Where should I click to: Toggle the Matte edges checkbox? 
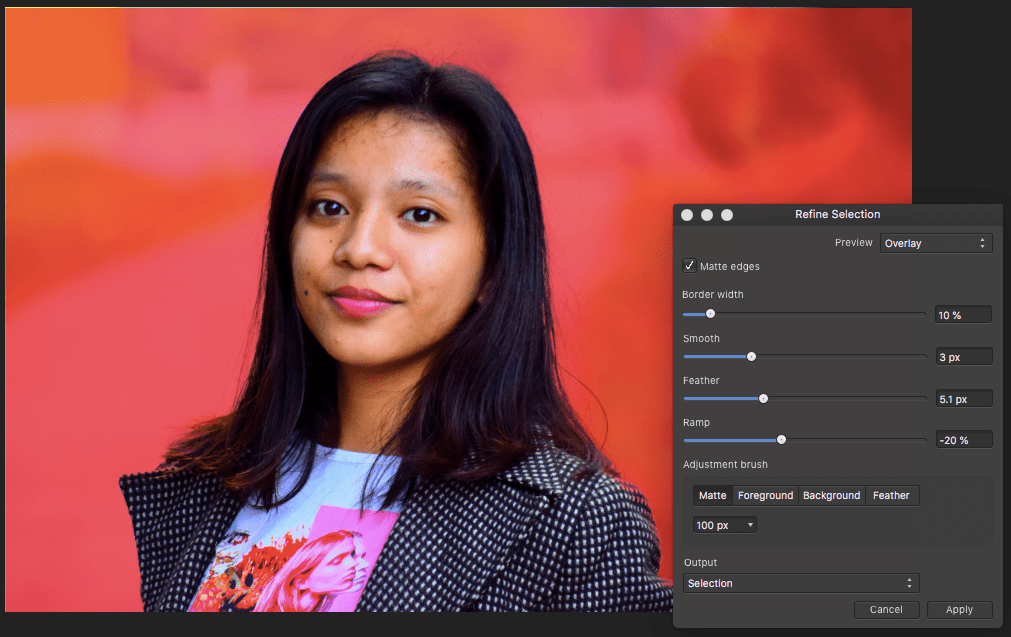(689, 266)
